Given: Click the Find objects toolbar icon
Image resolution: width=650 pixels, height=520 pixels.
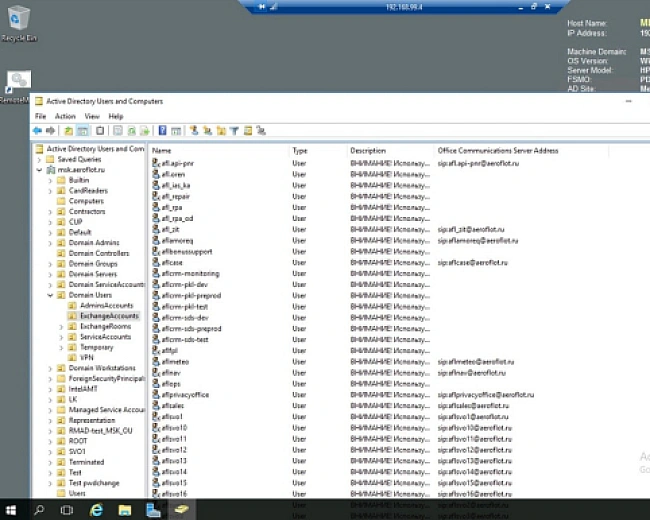Looking at the screenshot, I should point(248,131).
